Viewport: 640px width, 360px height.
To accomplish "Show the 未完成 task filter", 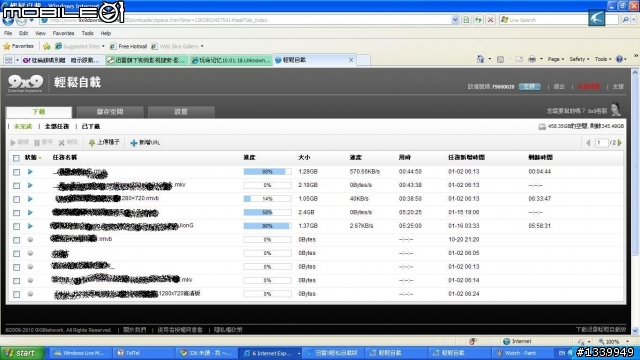I will pos(23,127).
